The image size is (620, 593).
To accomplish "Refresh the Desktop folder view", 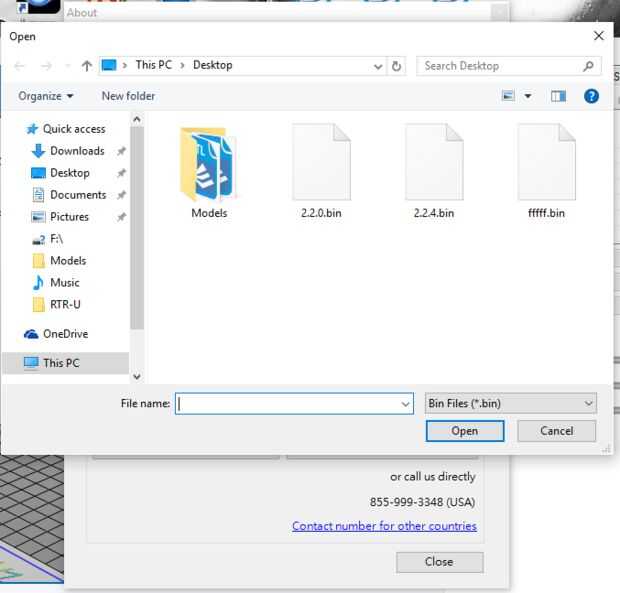I will pyautogui.click(x=396, y=66).
